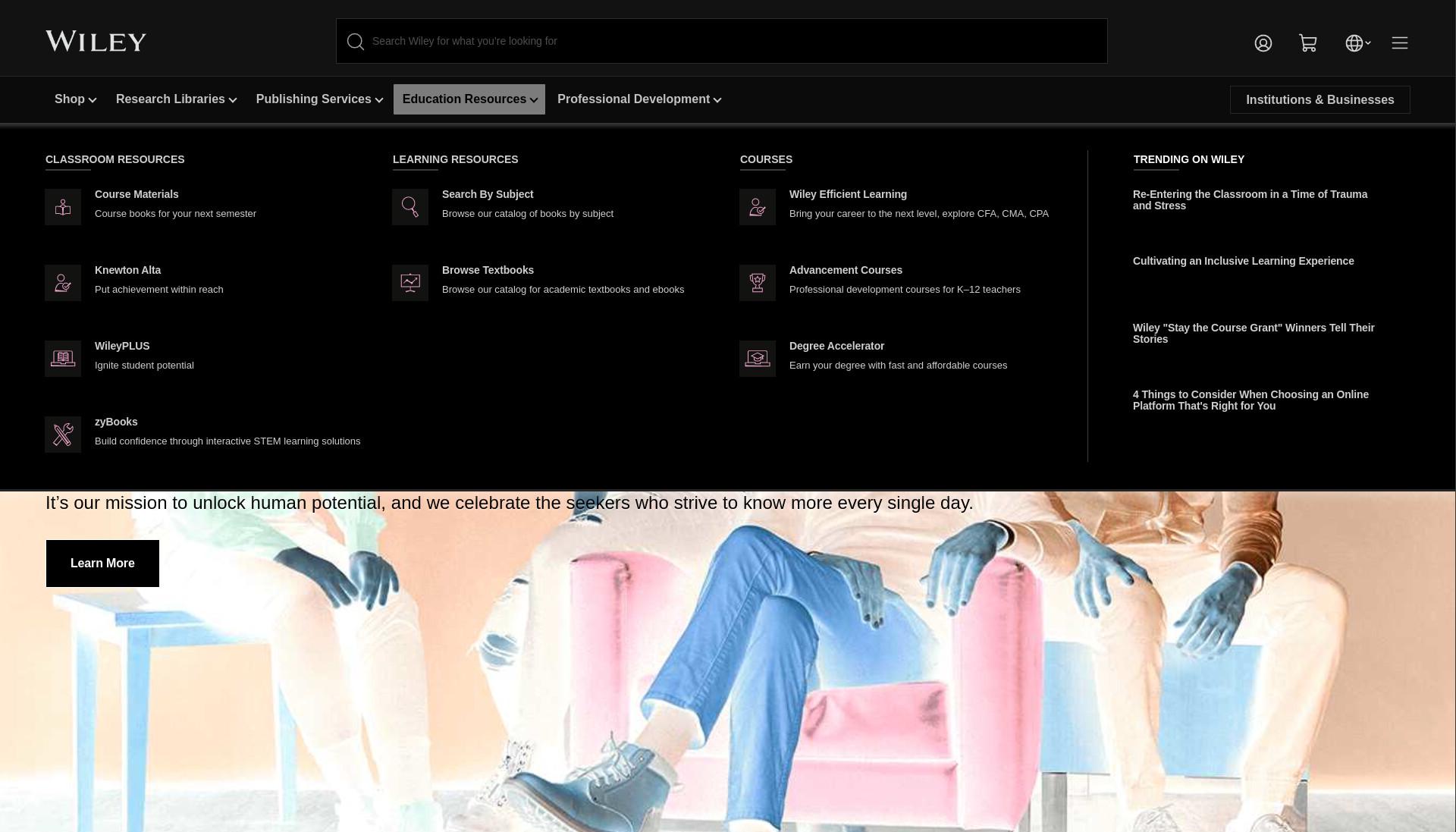Open the Search By Subject link
Screen dimensions: 1456x832
[x=488, y=195]
